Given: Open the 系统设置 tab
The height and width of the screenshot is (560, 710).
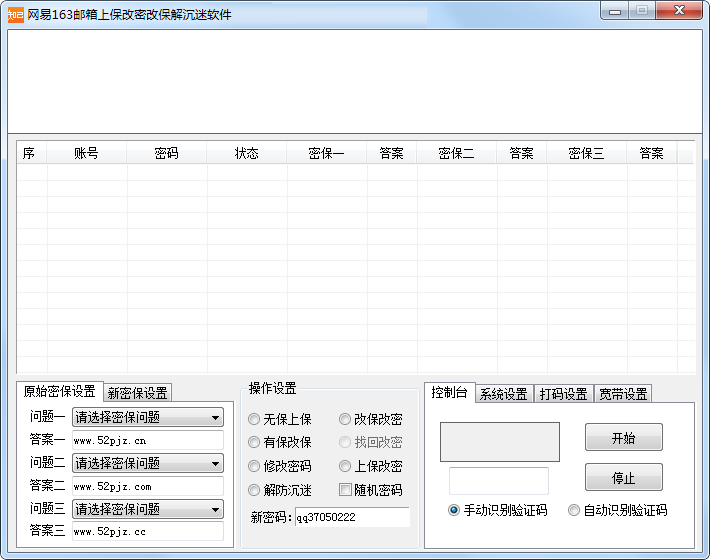Looking at the screenshot, I should coord(503,394).
